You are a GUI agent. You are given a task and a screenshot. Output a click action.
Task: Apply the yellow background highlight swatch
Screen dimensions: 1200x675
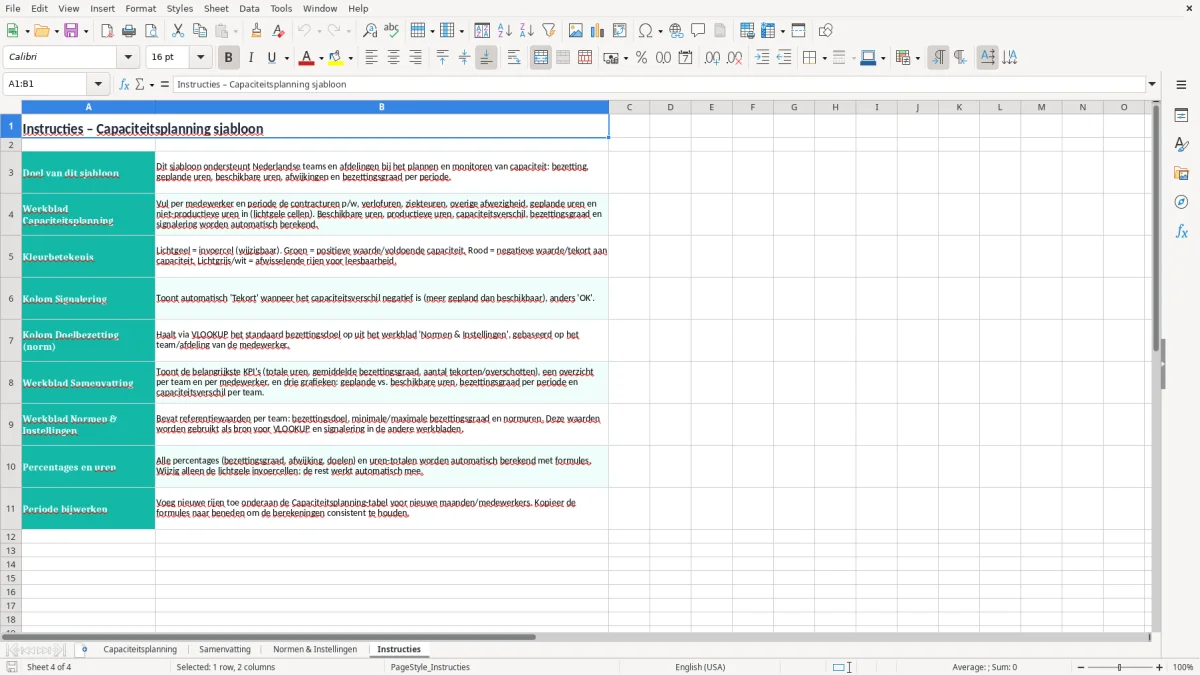pyautogui.click(x=337, y=58)
